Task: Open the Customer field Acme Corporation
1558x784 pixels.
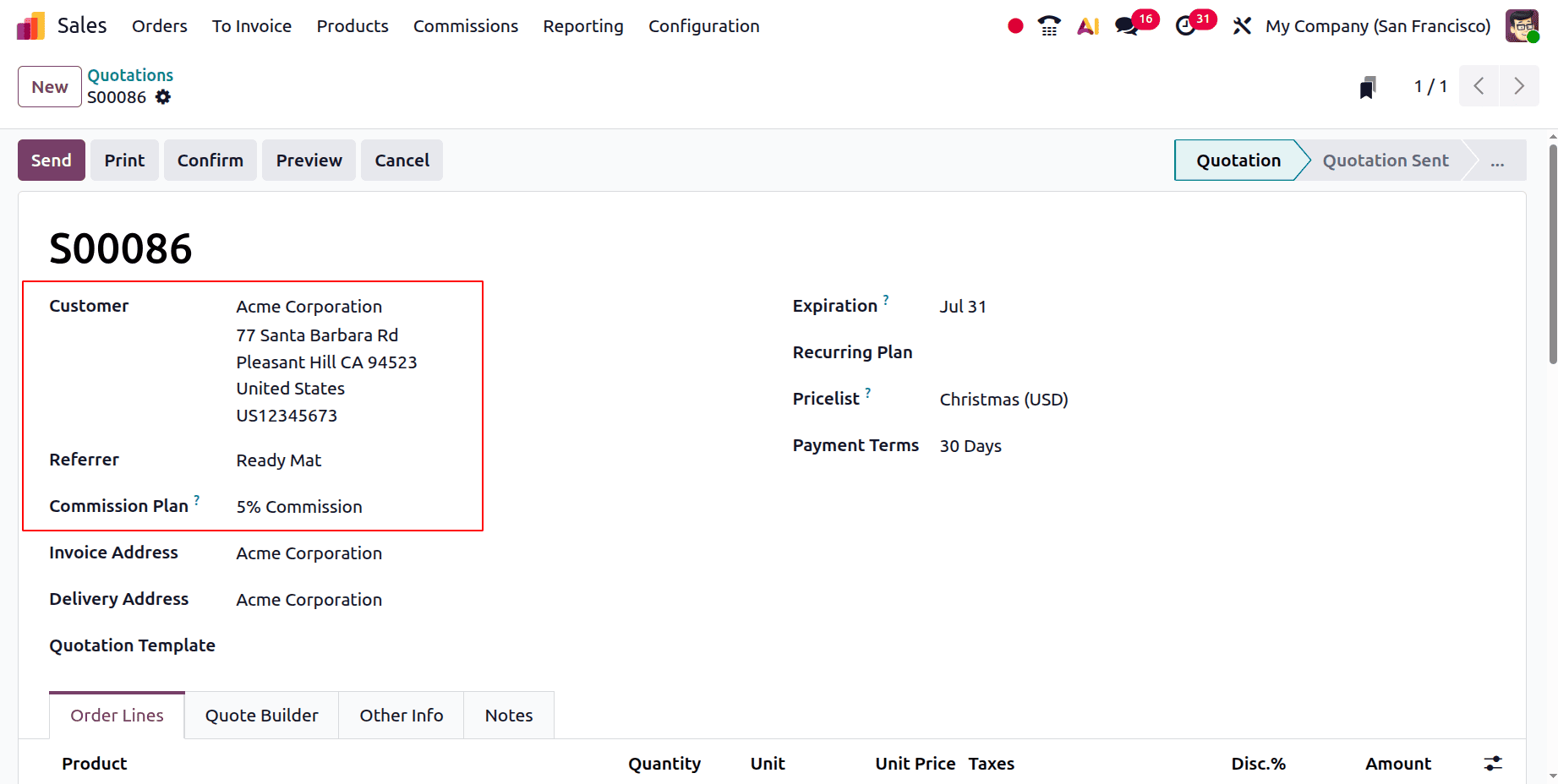Action: pyautogui.click(x=309, y=307)
